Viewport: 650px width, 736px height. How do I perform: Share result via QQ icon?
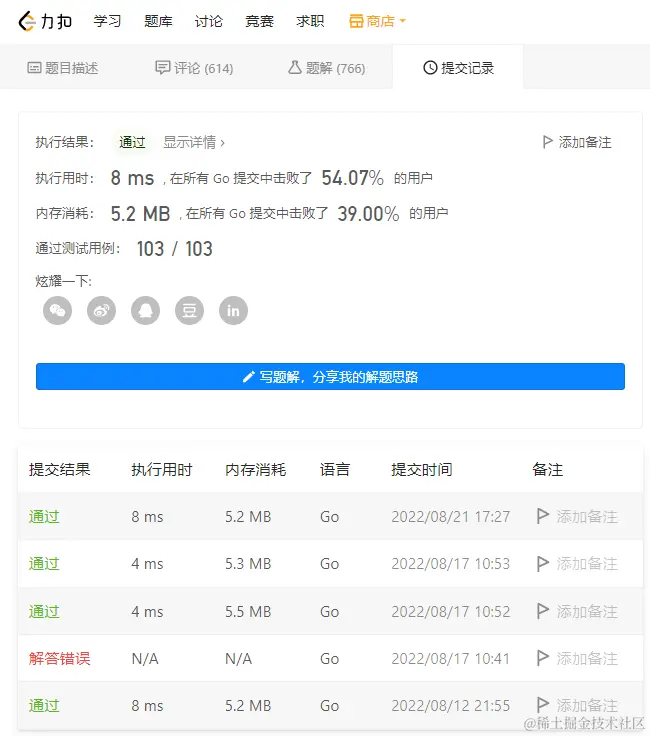tap(145, 311)
